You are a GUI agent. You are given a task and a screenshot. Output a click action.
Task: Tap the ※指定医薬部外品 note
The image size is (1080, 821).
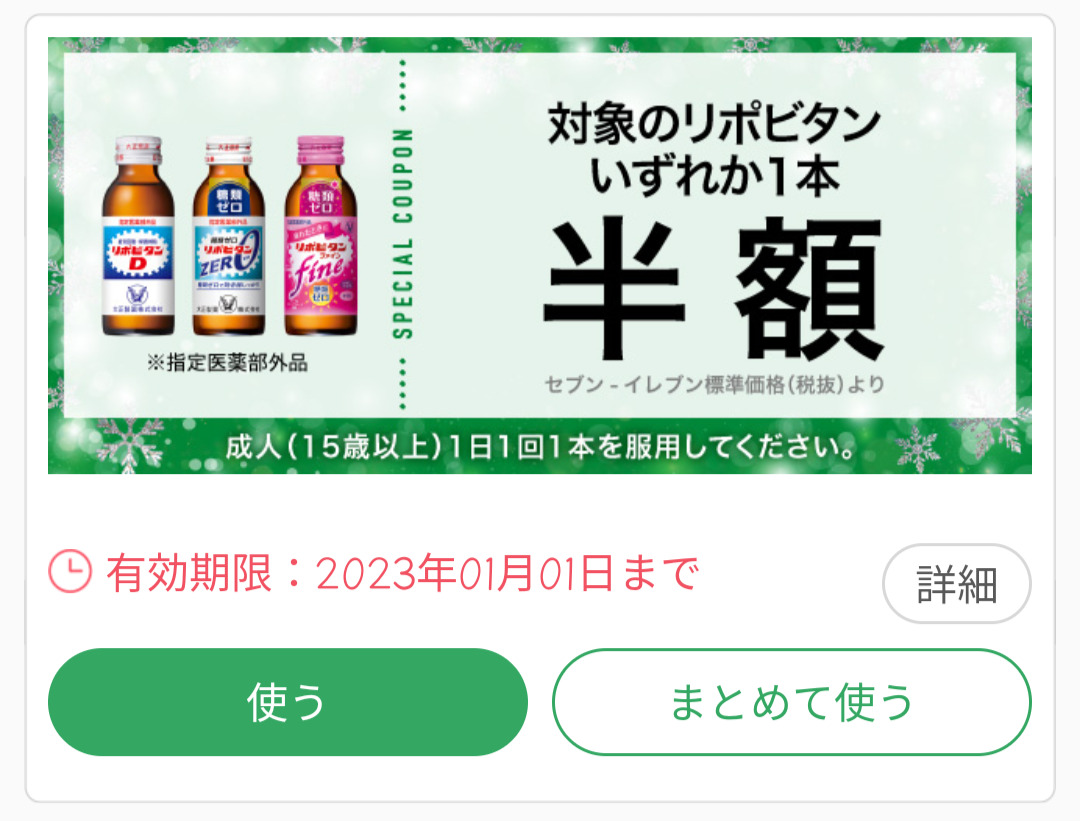tap(227, 362)
